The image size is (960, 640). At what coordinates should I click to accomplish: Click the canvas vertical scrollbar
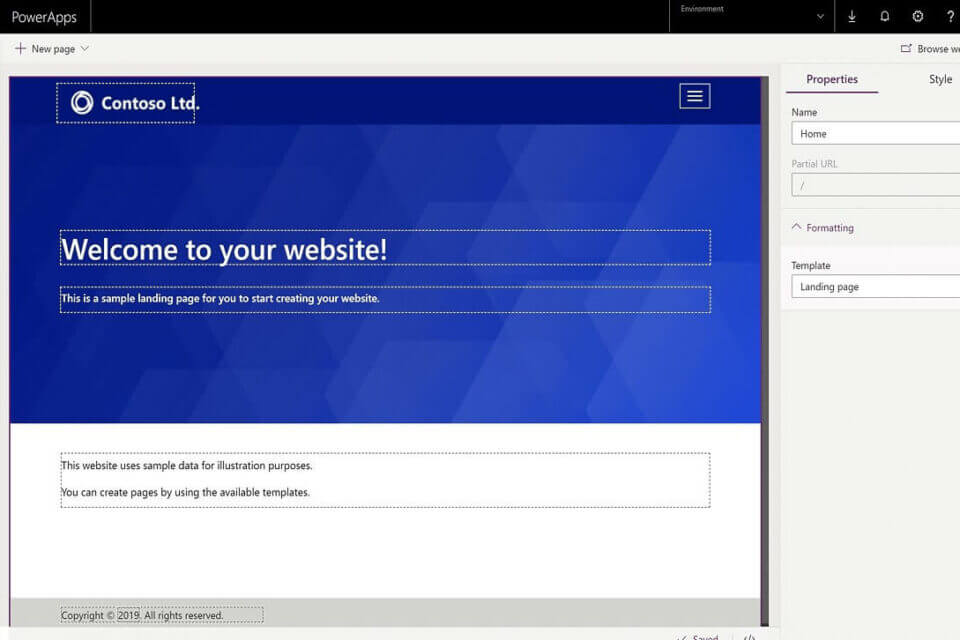point(765,350)
